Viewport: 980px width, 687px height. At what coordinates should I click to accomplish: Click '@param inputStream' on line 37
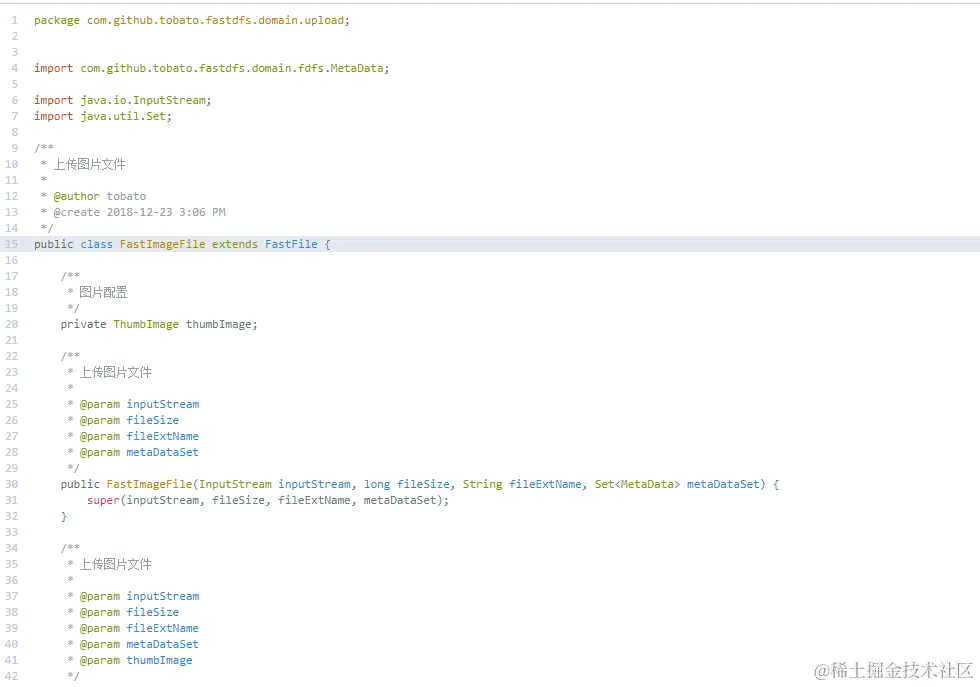click(x=139, y=596)
